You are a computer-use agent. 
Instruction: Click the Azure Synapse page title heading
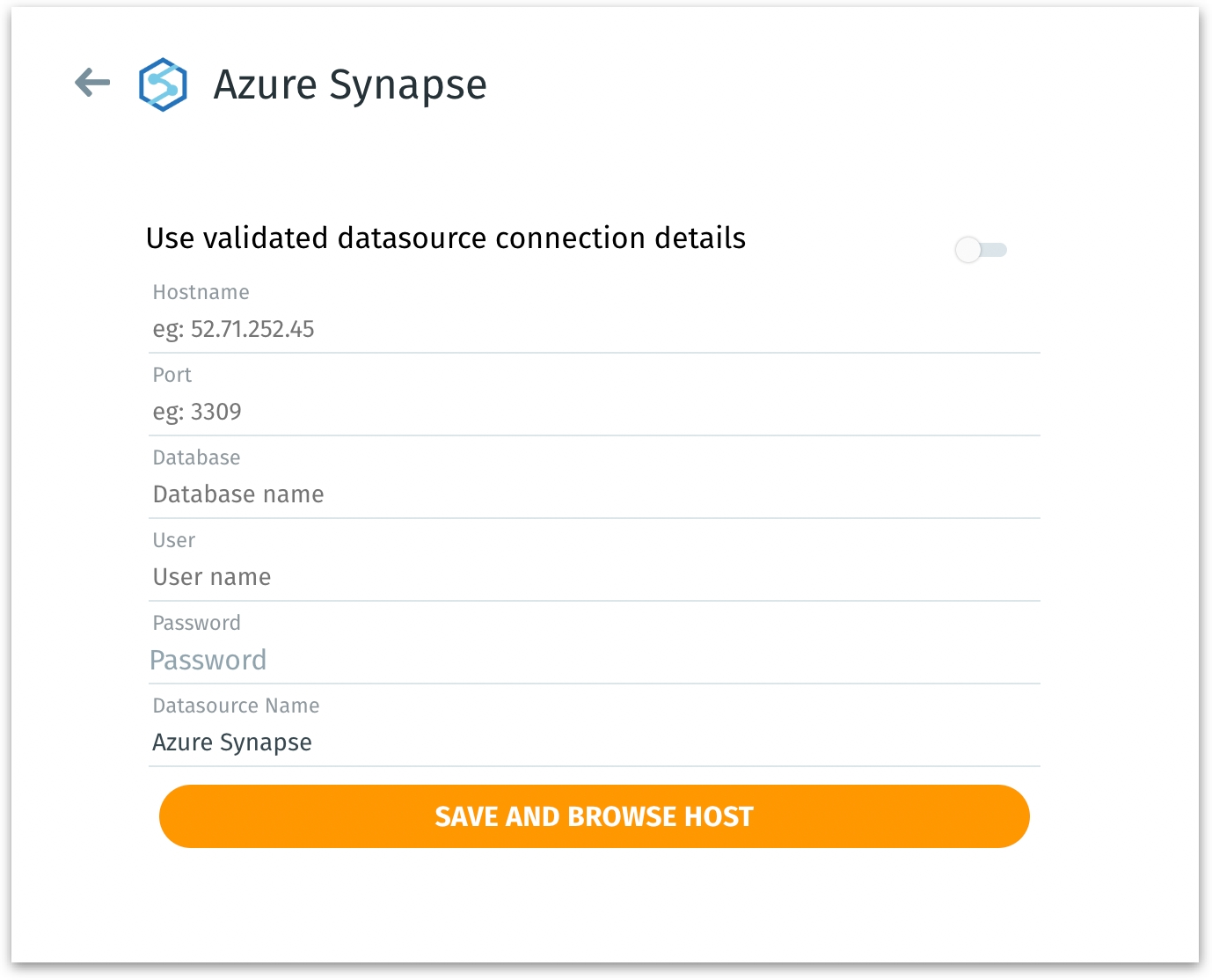(x=349, y=85)
